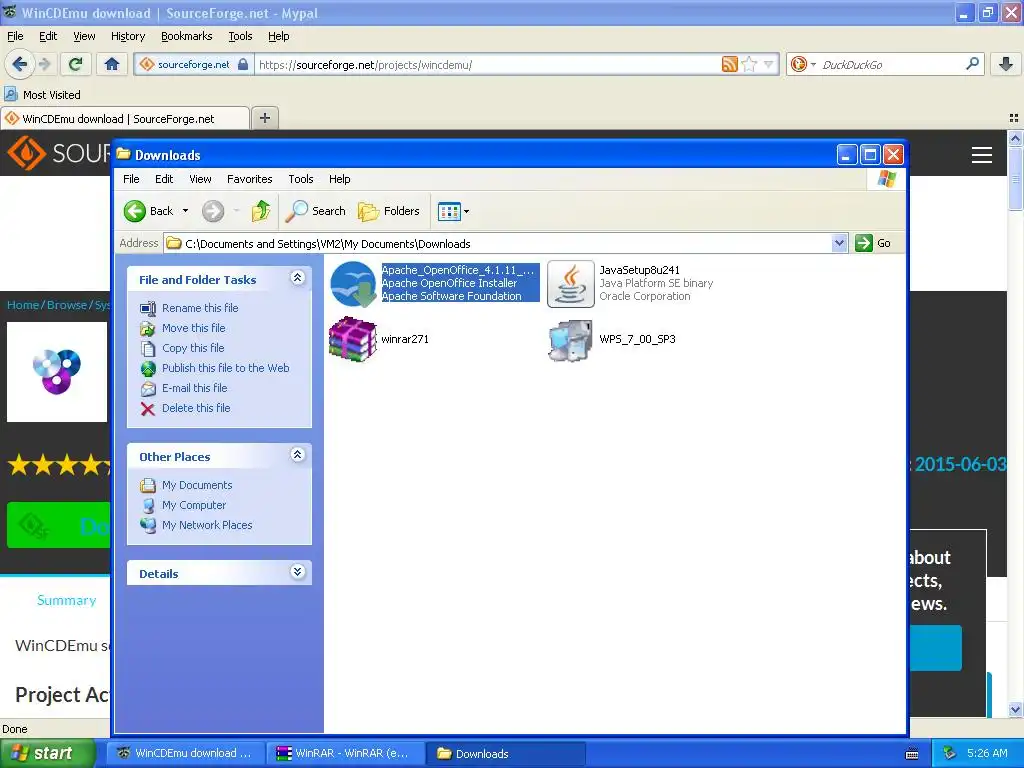1024x768 pixels.
Task: Click Delete this file
Action: pos(196,408)
